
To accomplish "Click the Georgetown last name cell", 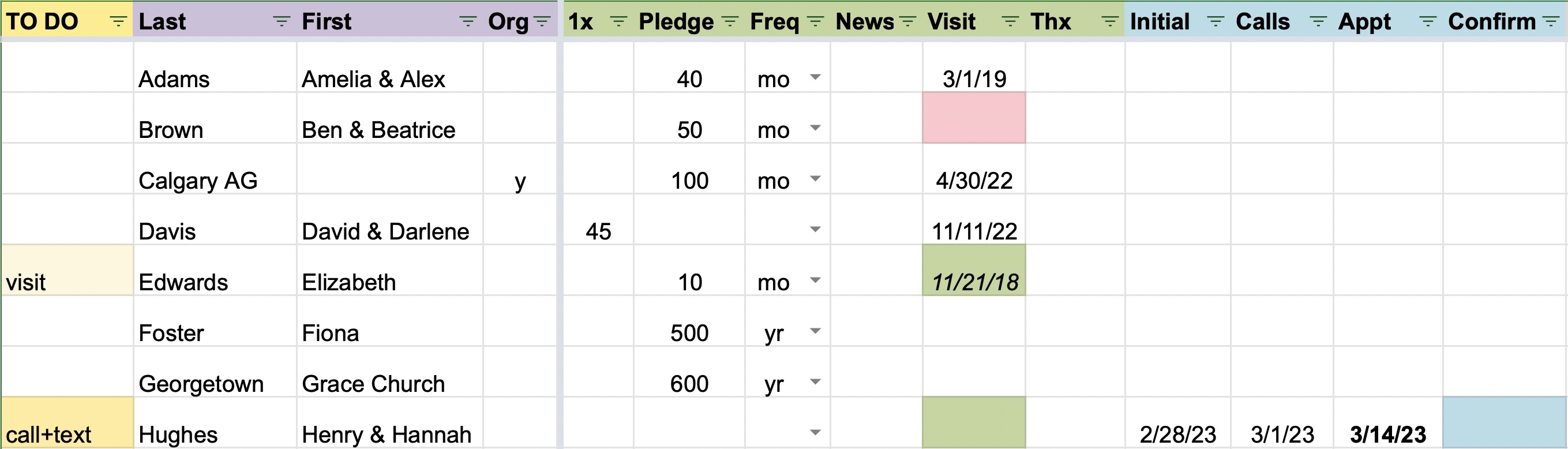I will (x=201, y=384).
